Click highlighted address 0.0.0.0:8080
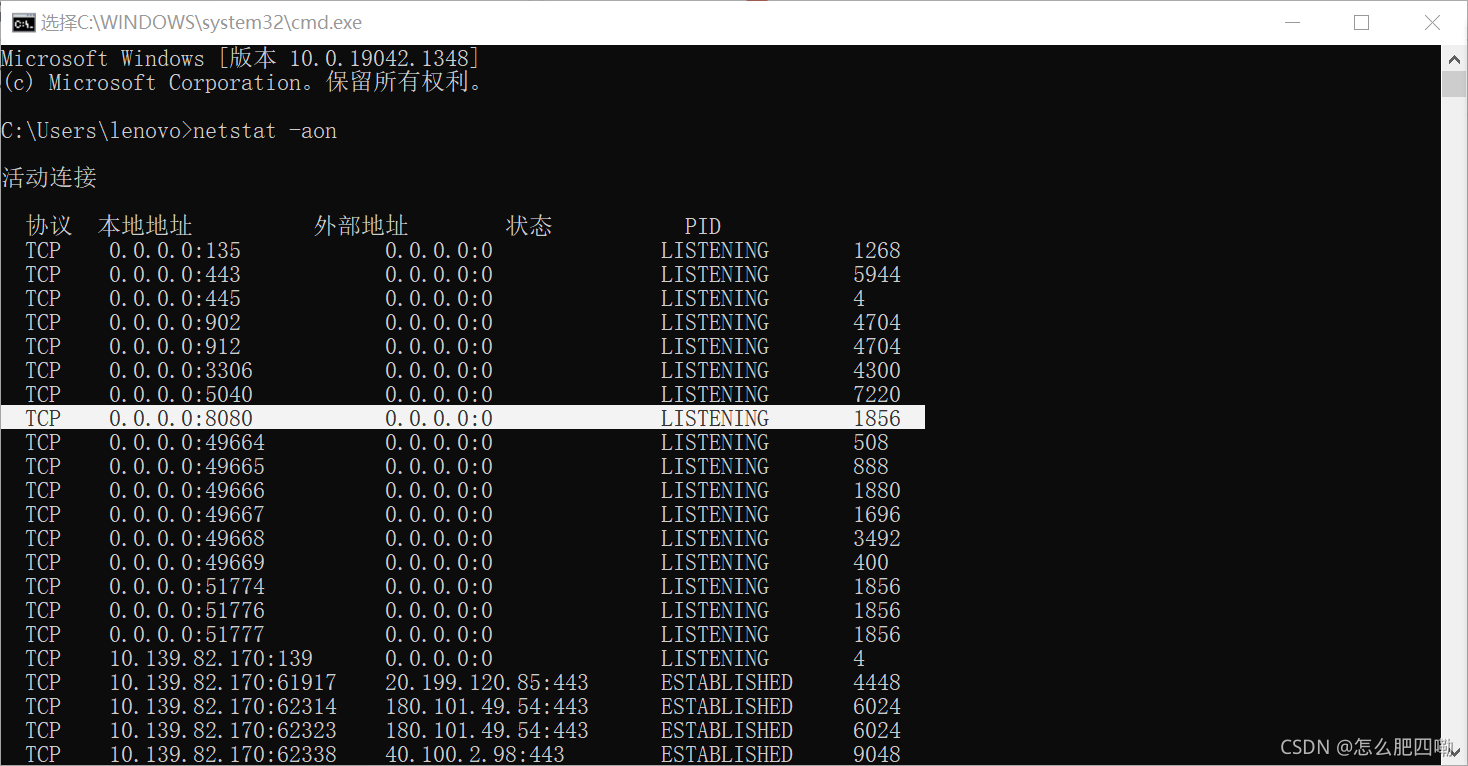 tap(181, 419)
